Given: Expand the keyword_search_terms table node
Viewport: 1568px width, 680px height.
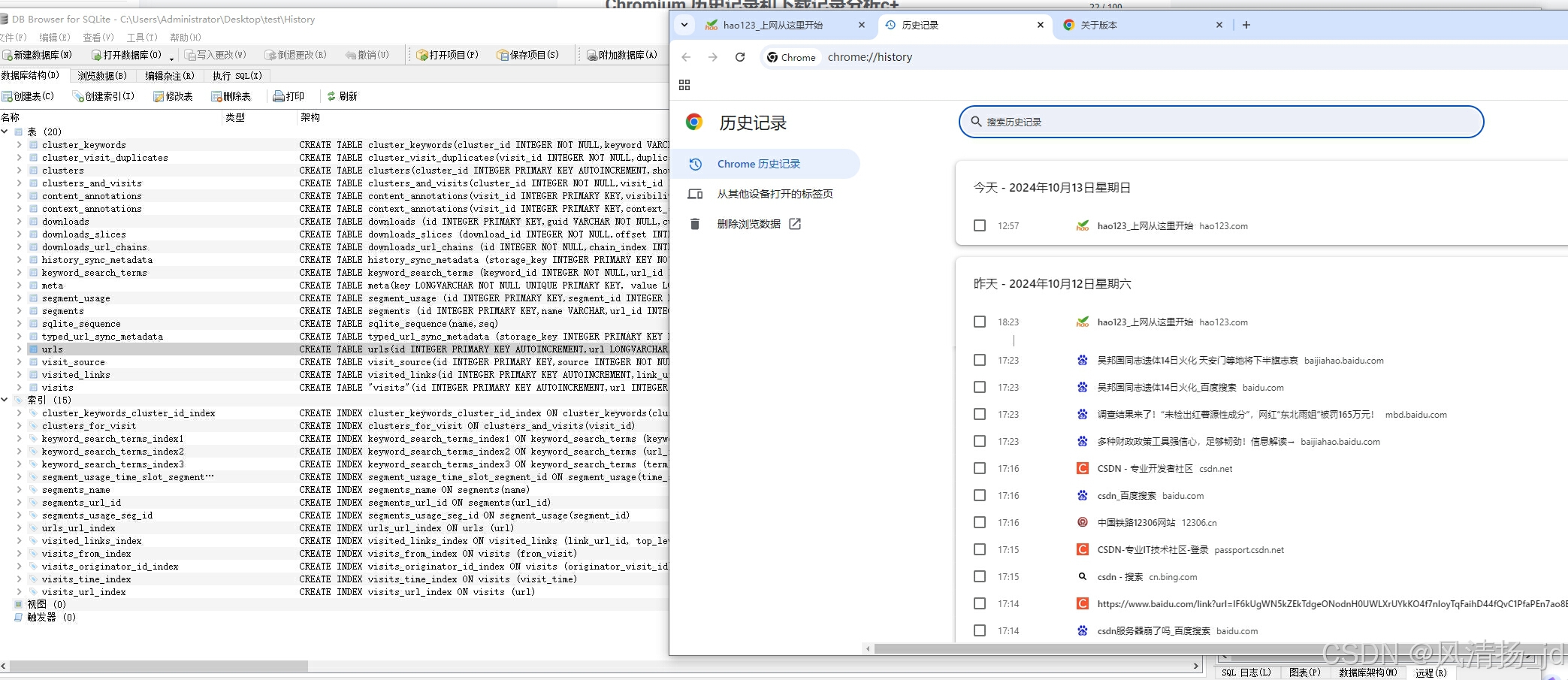Looking at the screenshot, I should [20, 273].
